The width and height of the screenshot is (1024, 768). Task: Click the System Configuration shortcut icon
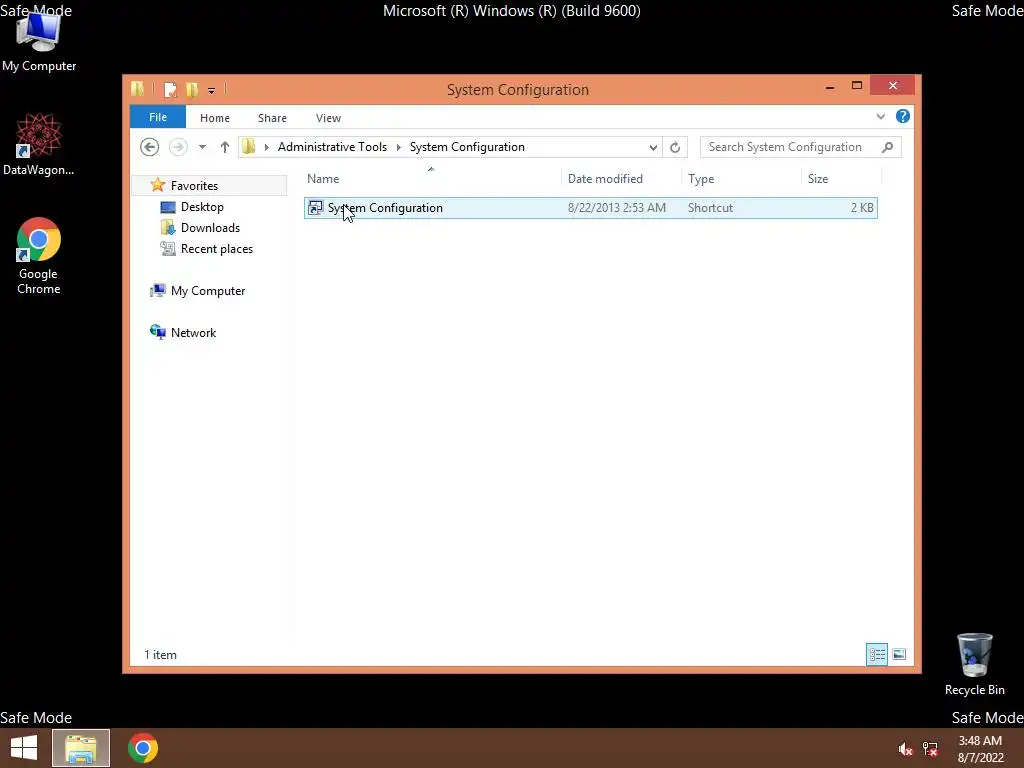pos(315,208)
